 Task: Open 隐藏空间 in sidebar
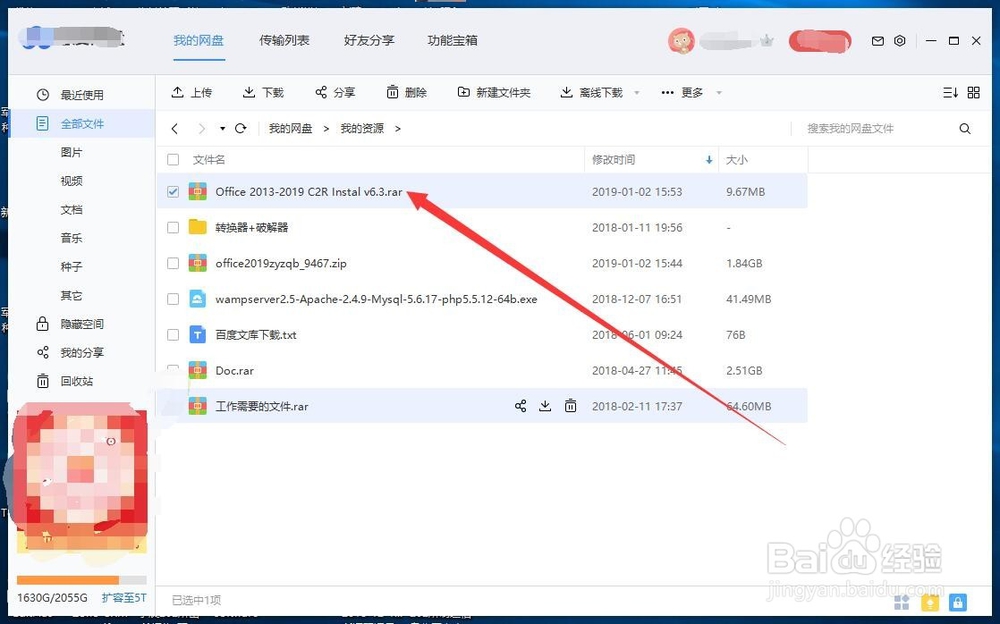point(82,324)
